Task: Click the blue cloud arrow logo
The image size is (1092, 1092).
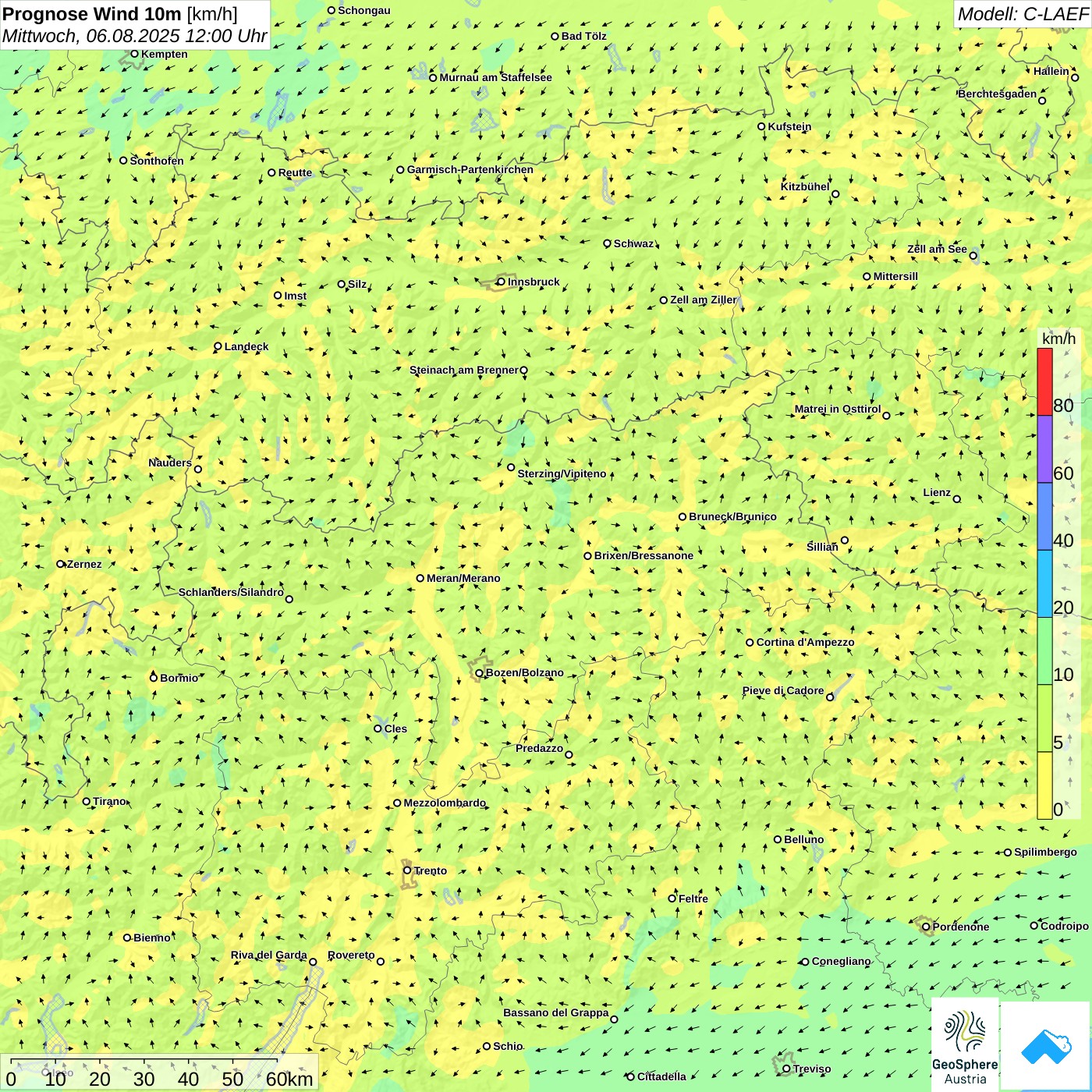Action: coord(1045,1046)
